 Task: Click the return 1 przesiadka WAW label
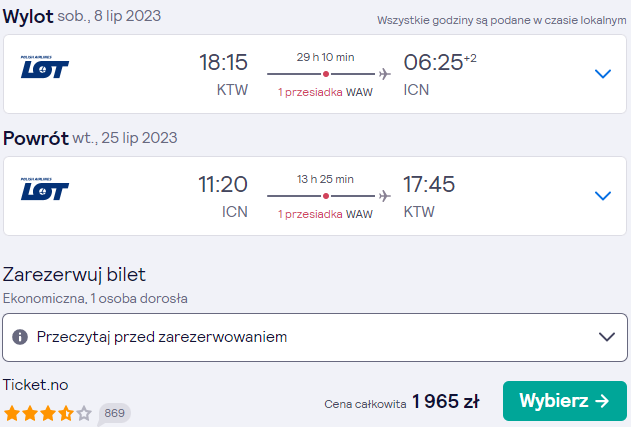(x=325, y=214)
